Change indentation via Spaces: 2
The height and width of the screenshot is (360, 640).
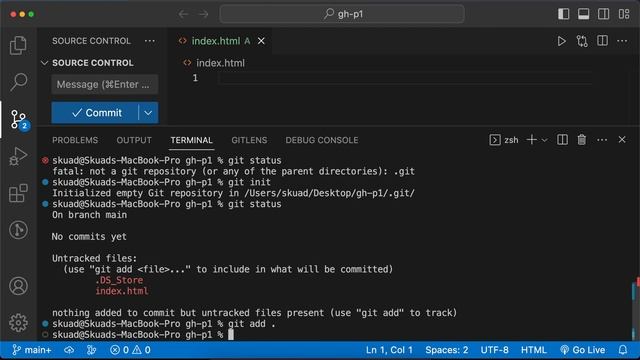(x=447, y=350)
